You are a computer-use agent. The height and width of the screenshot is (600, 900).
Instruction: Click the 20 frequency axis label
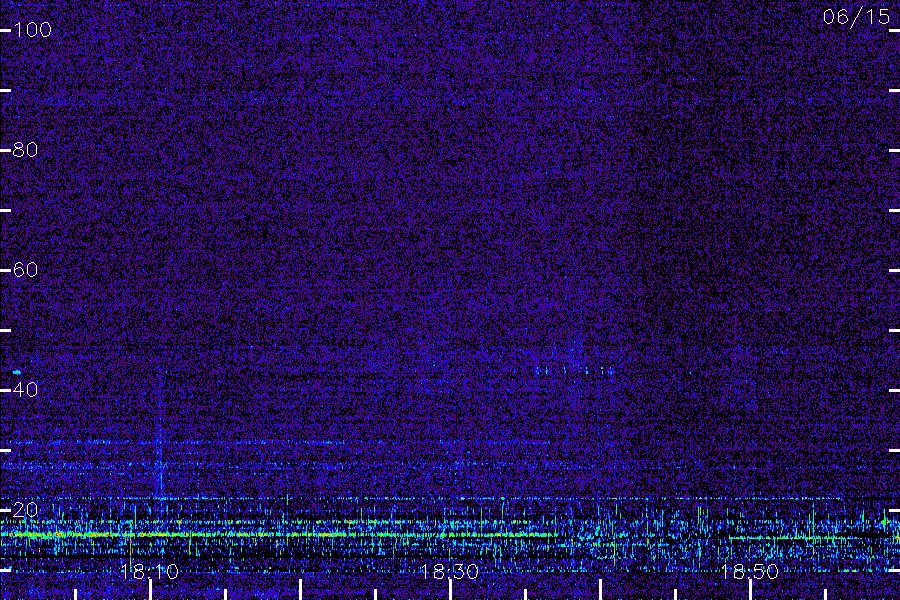pos(25,510)
